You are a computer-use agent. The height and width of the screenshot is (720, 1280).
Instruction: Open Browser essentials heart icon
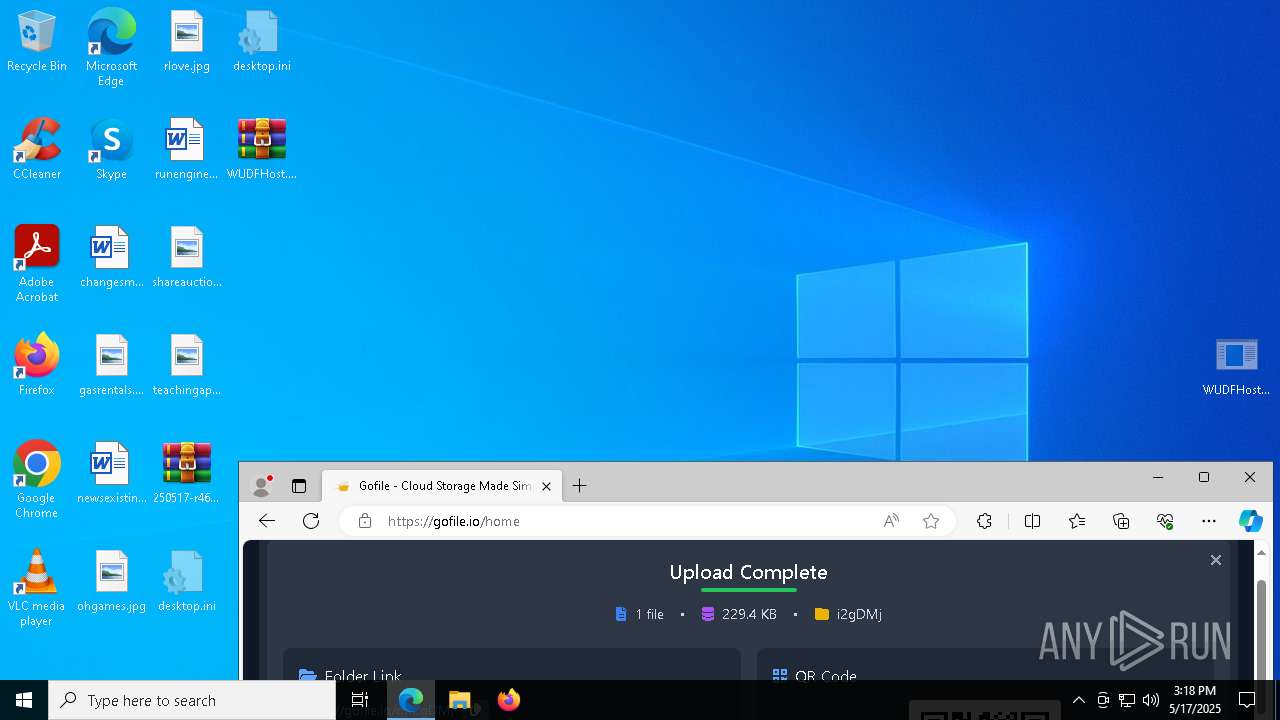pos(1165,521)
